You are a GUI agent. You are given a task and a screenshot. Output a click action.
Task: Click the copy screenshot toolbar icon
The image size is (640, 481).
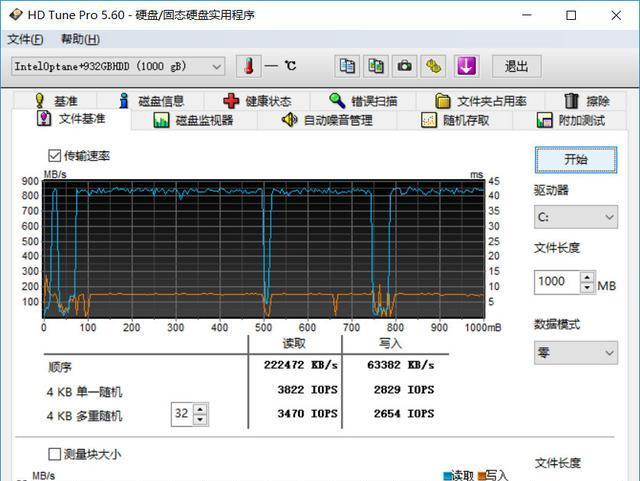[376, 66]
